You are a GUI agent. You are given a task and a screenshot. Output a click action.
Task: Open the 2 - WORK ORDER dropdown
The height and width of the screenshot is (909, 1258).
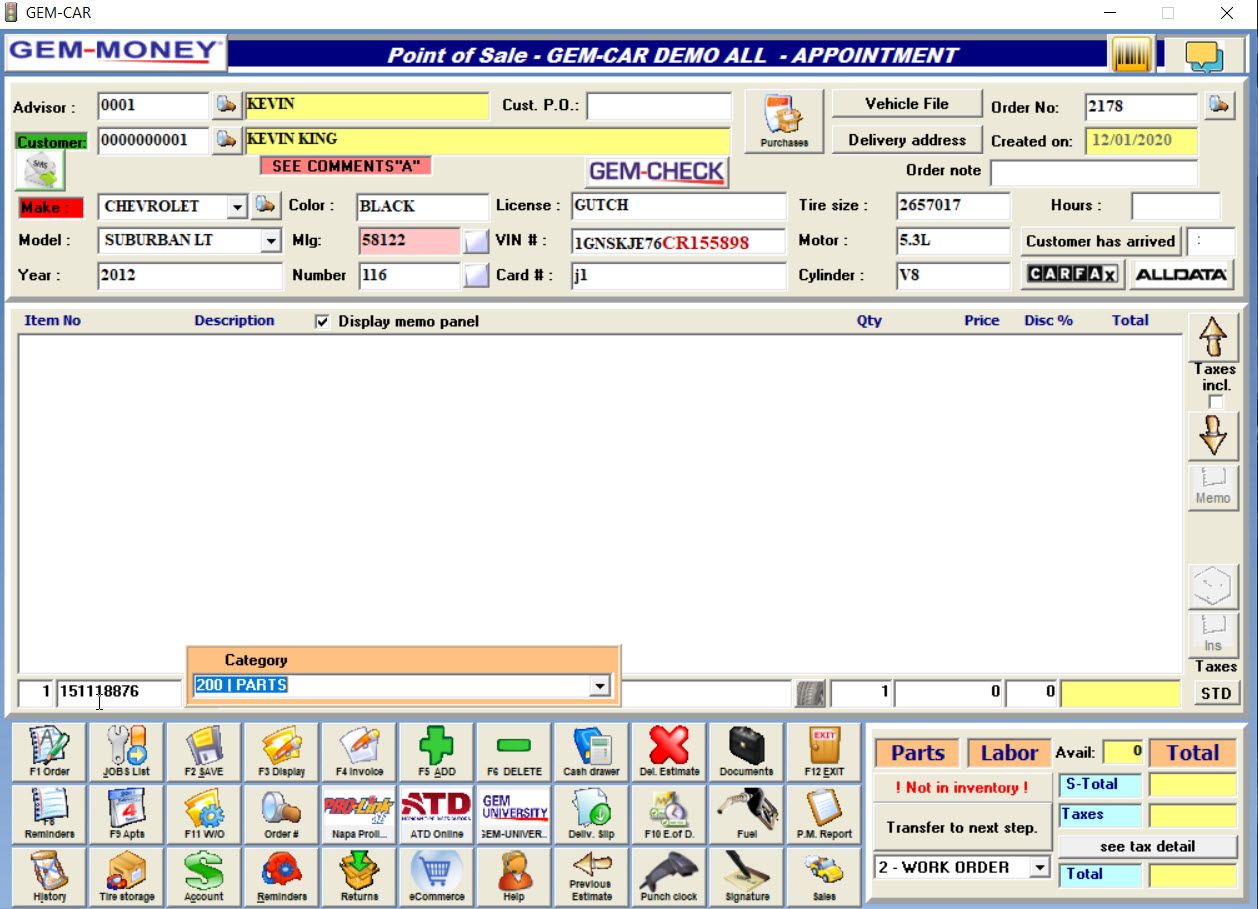click(x=1040, y=868)
